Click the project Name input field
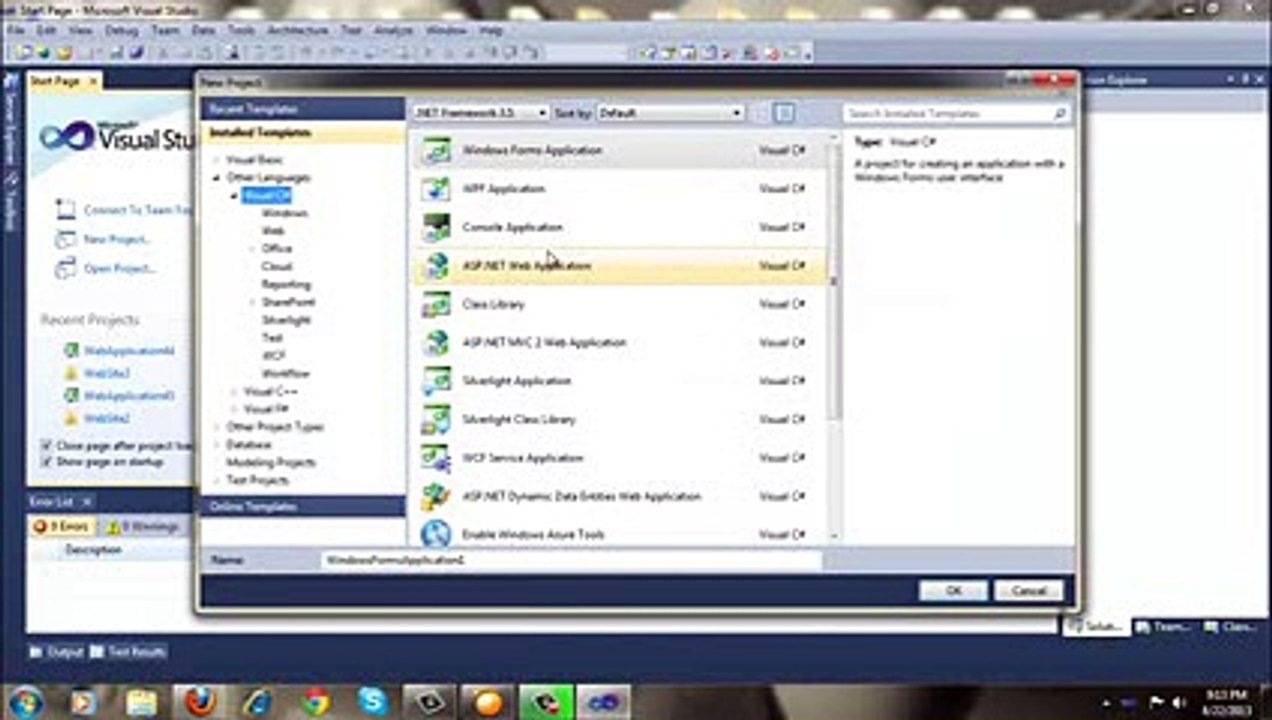Viewport: 1272px width, 720px height. click(571, 560)
